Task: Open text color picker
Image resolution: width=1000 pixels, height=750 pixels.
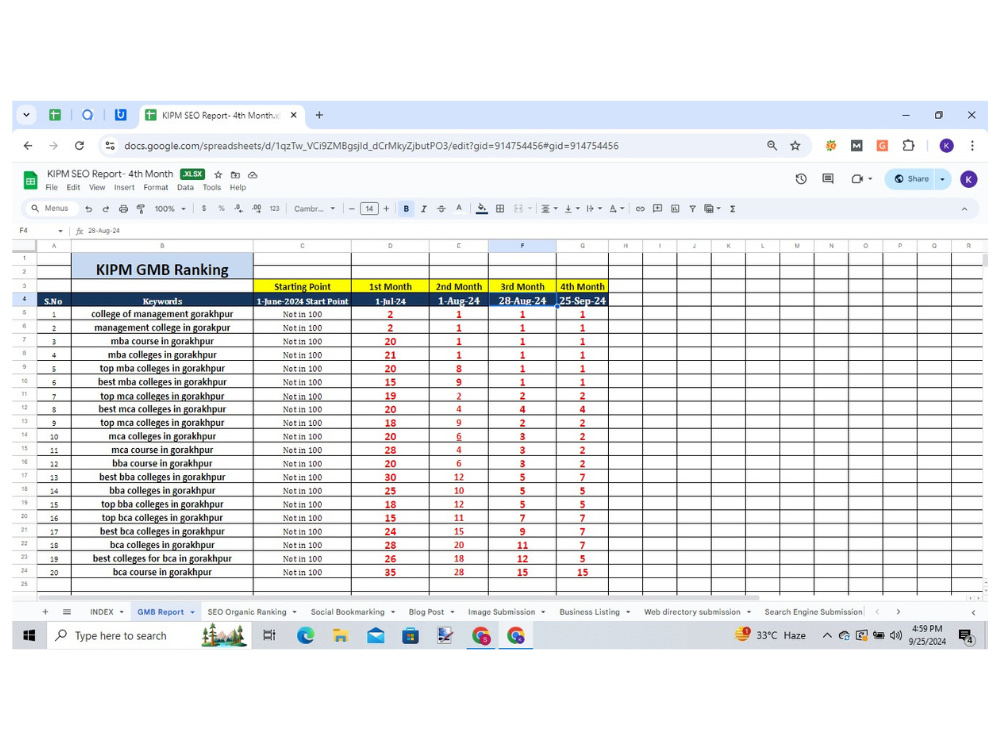Action: [x=459, y=209]
